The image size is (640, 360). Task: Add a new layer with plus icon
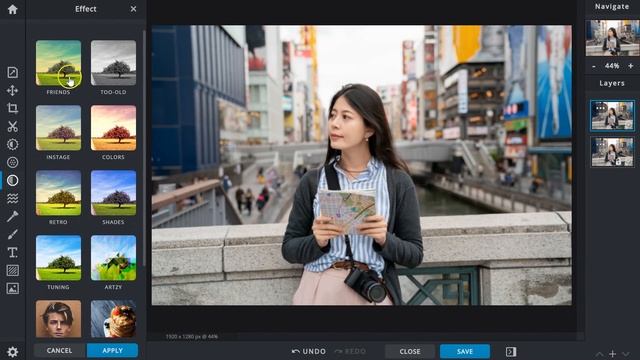[x=612, y=354]
